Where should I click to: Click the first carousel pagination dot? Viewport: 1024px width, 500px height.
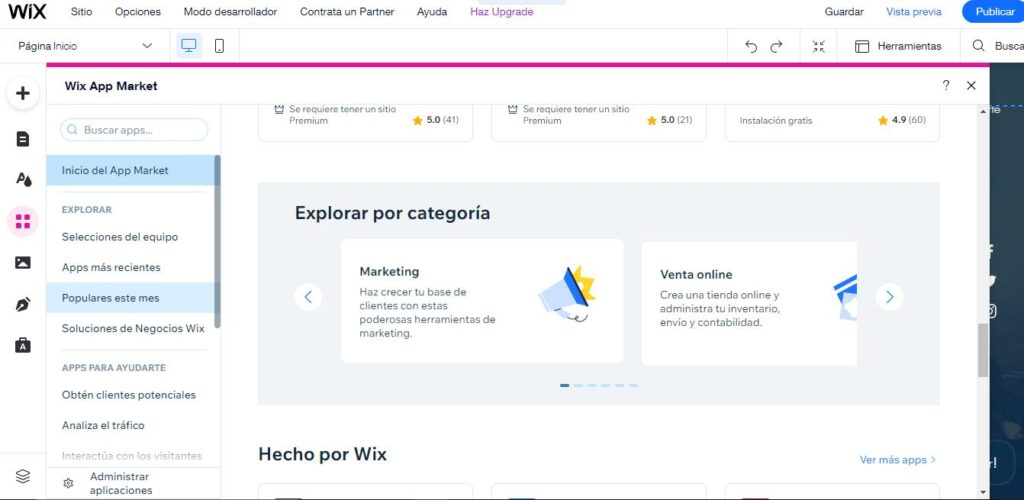click(x=565, y=385)
